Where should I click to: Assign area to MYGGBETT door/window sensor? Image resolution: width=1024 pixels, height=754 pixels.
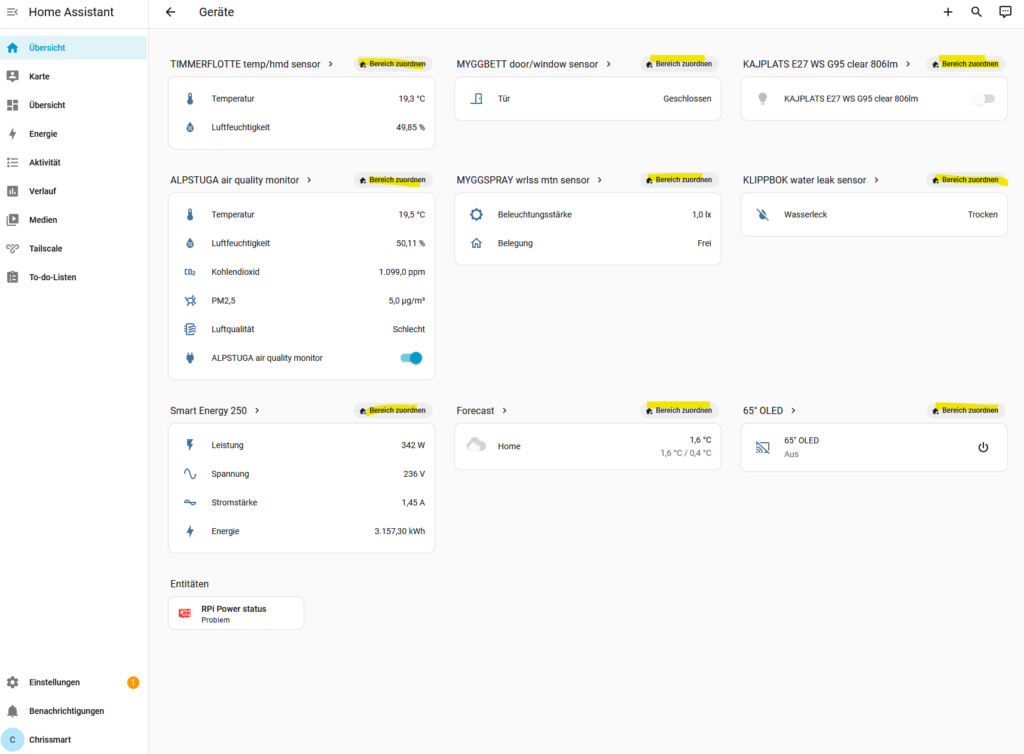coord(679,64)
